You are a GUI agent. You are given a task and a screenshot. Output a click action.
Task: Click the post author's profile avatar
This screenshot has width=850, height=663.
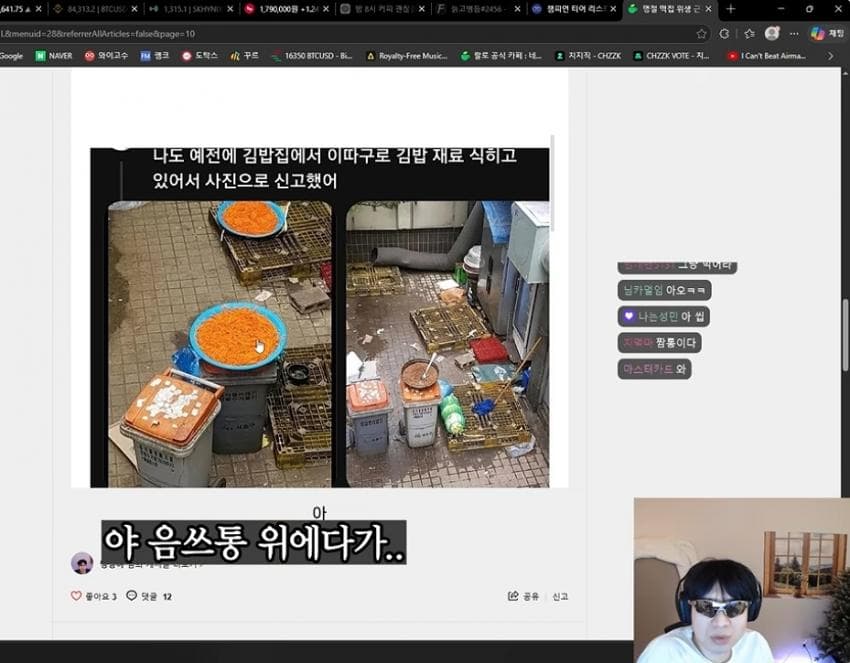pyautogui.click(x=82, y=563)
